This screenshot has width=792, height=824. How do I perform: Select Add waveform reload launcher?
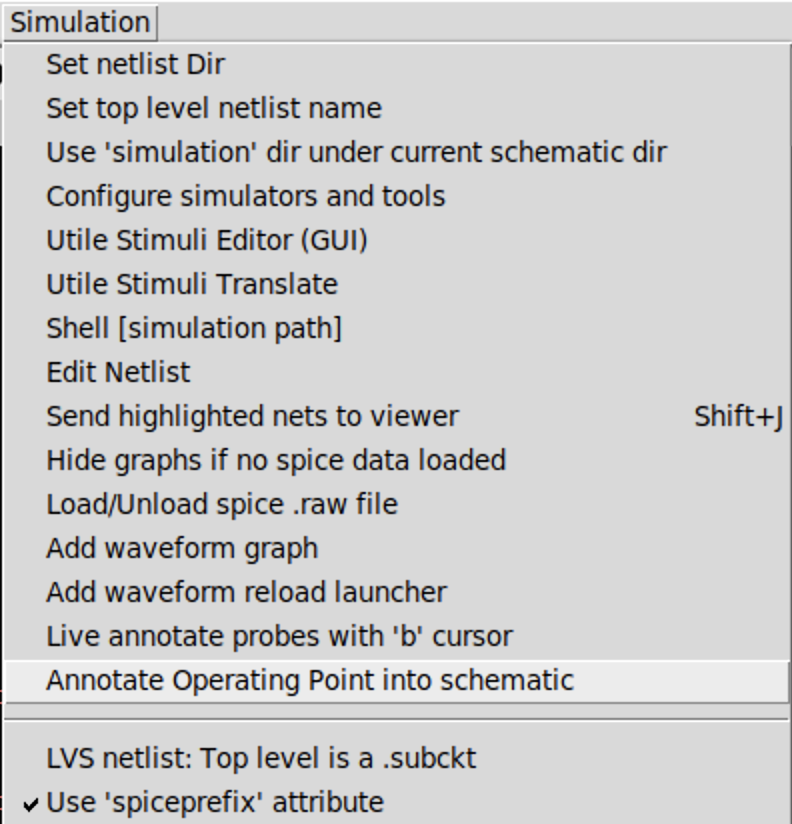397,592
